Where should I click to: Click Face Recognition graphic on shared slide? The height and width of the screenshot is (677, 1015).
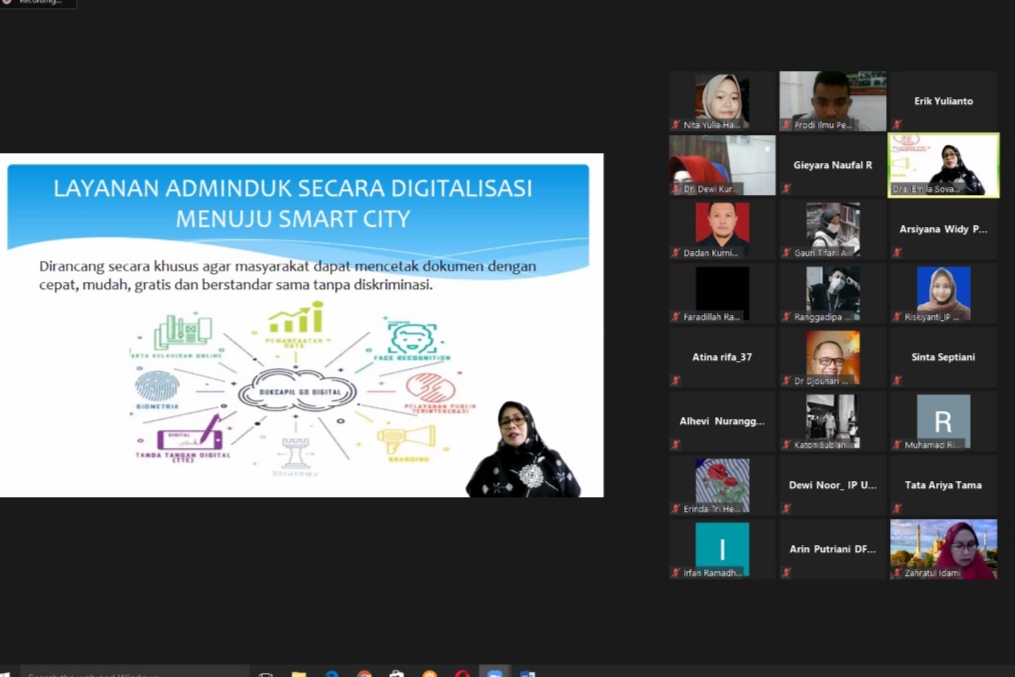point(412,340)
